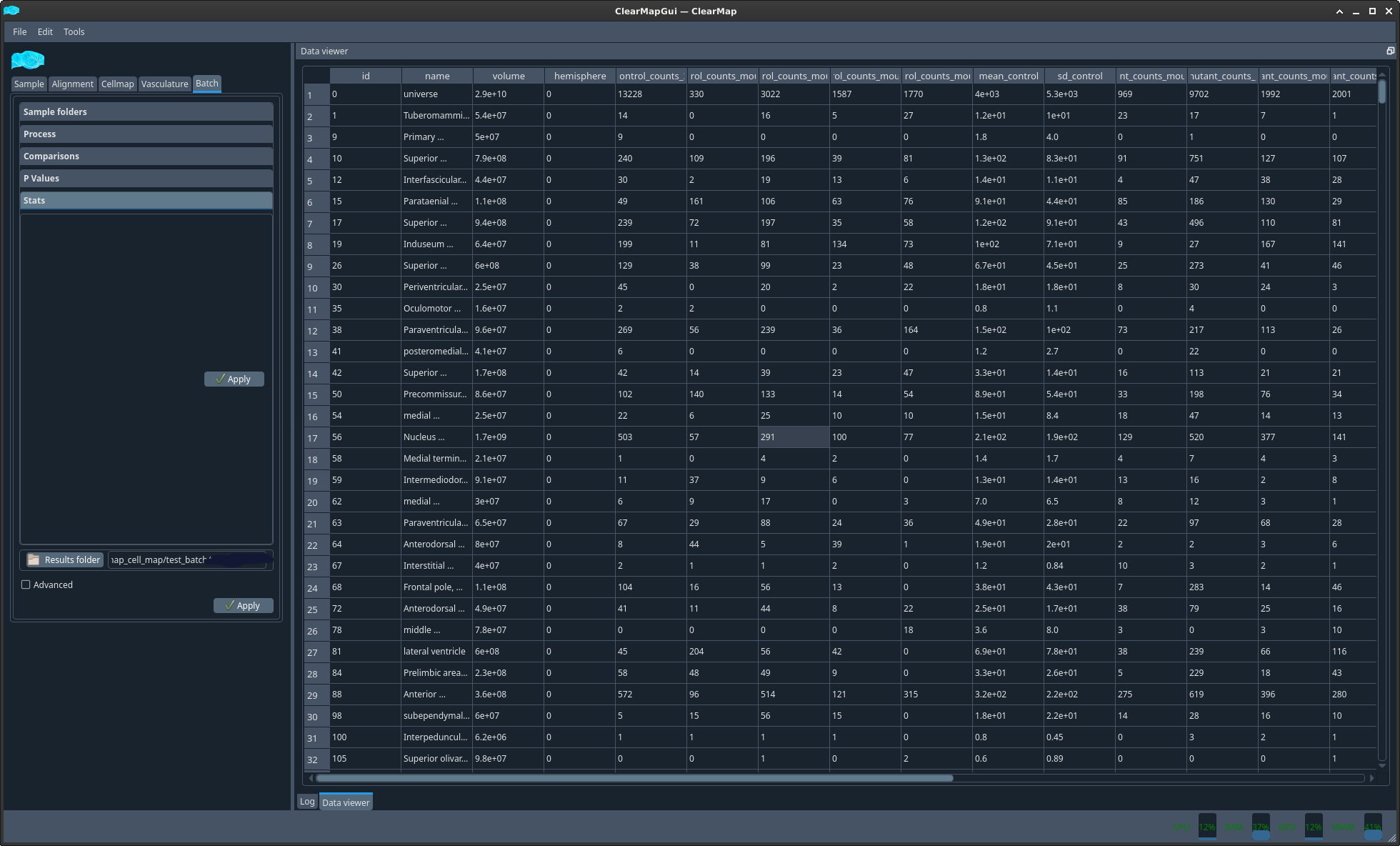Click the Stats section in sidebar

click(145, 200)
